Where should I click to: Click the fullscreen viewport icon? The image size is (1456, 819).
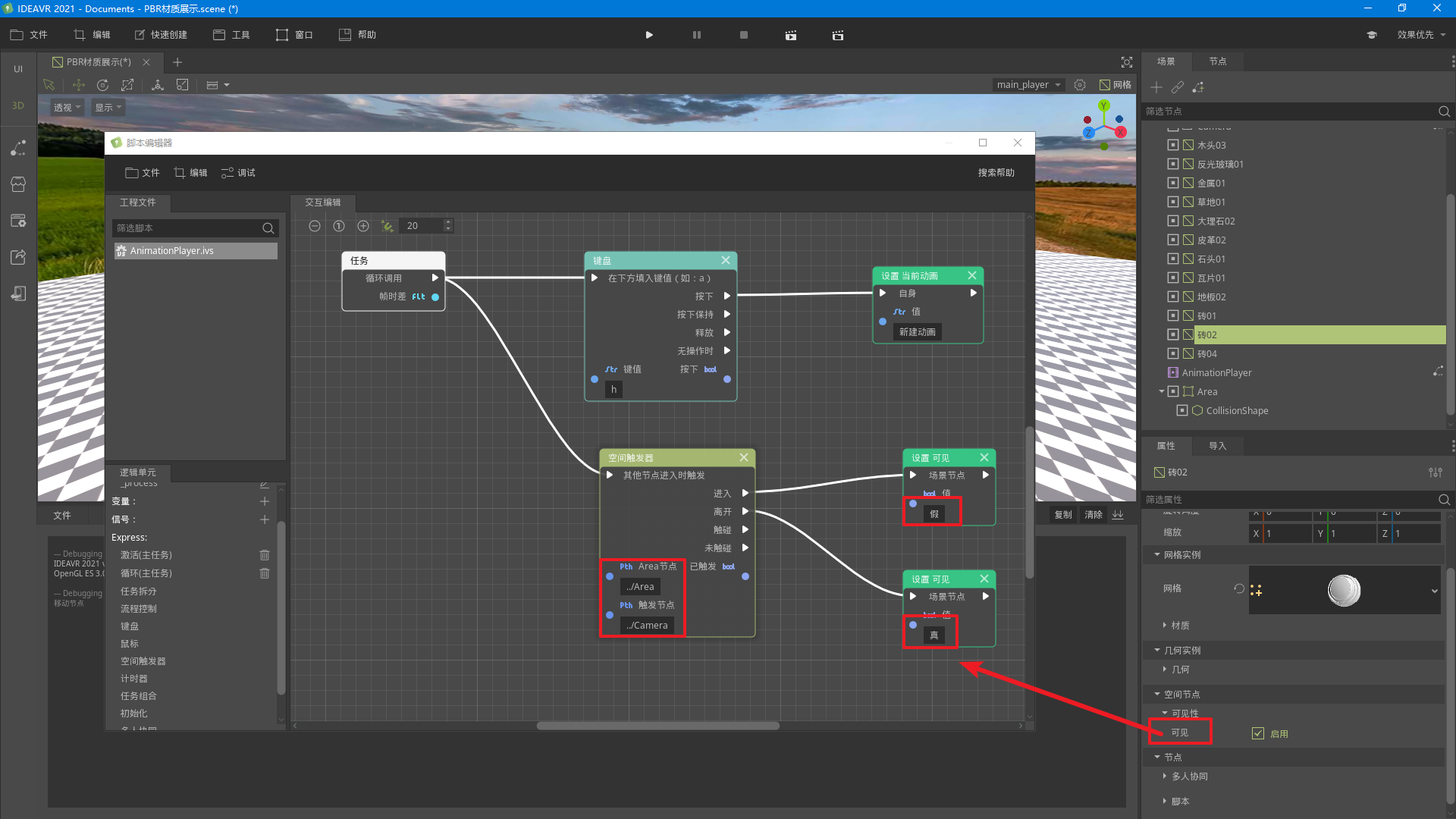(1127, 62)
